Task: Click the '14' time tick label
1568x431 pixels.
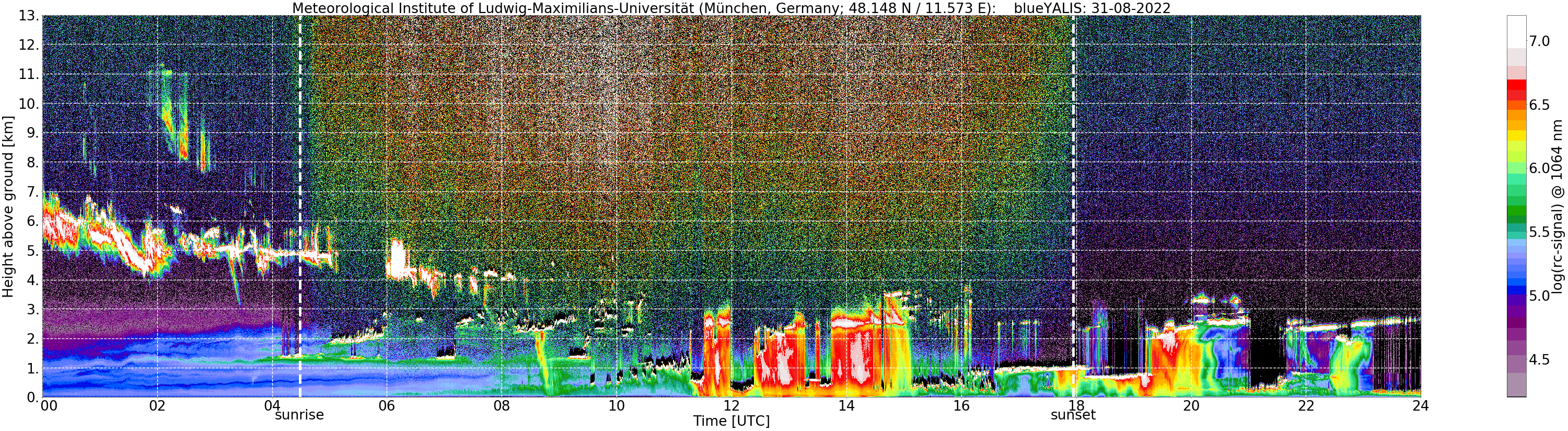Action: [846, 406]
